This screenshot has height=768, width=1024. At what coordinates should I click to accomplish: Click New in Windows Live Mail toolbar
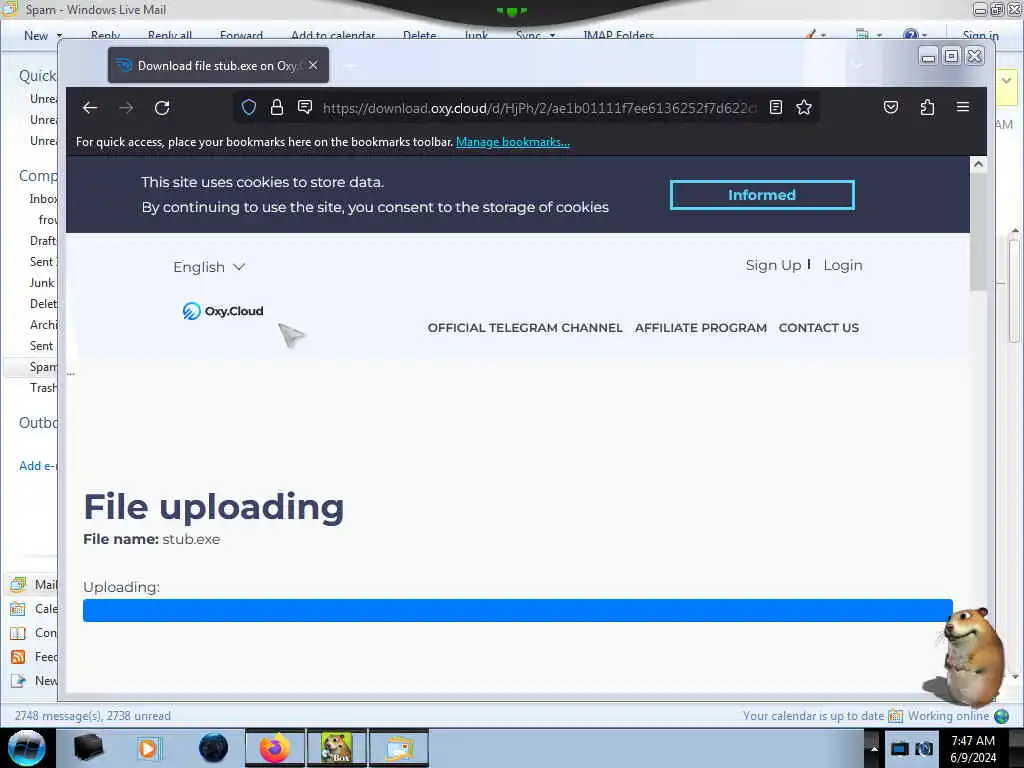pyautogui.click(x=36, y=36)
